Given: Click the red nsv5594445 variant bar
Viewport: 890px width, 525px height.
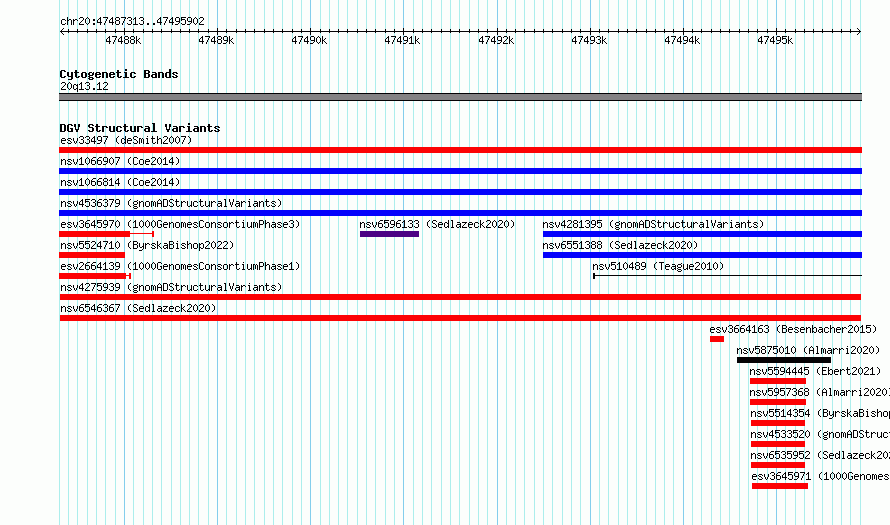Looking at the screenshot, I should click(x=778, y=381).
